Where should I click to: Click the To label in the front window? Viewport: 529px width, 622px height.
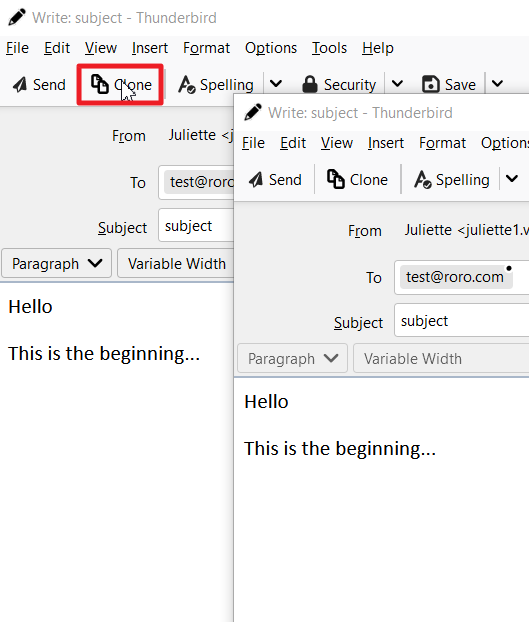[x=374, y=278]
